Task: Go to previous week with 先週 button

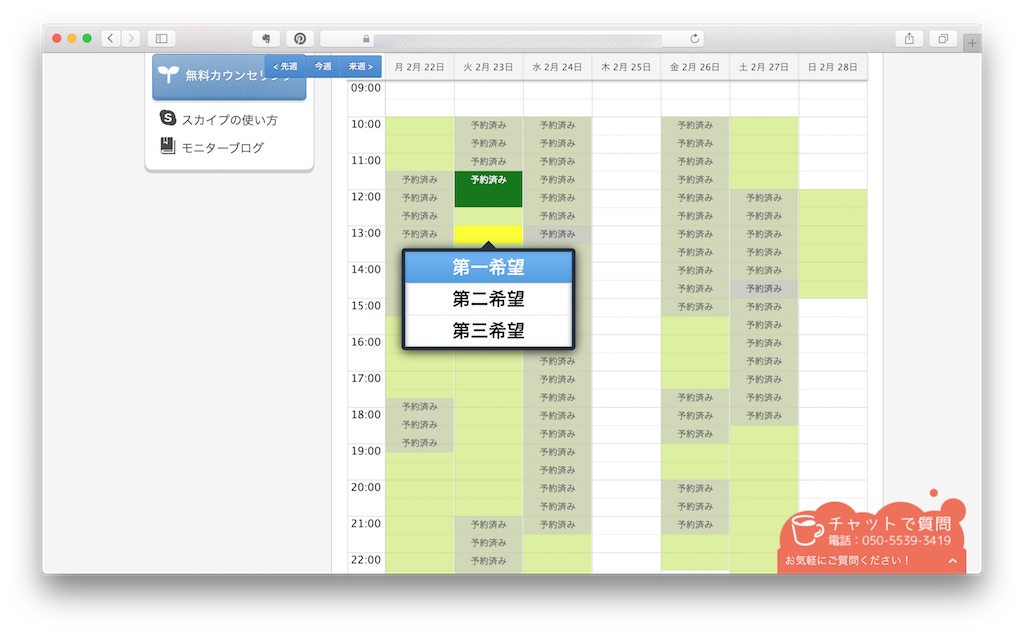Action: [285, 67]
